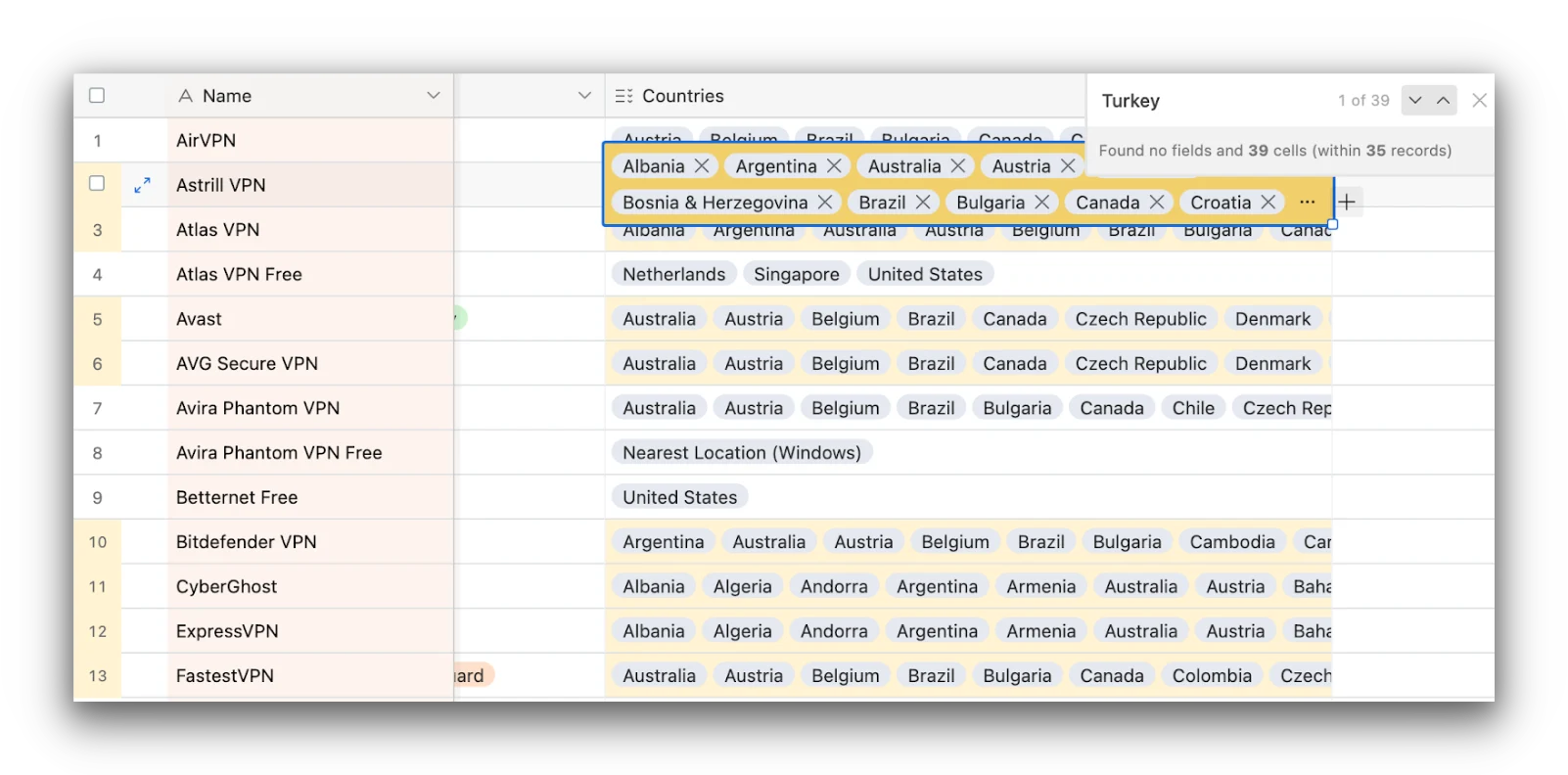Remove the Australia tag in expanded cell

(958, 166)
